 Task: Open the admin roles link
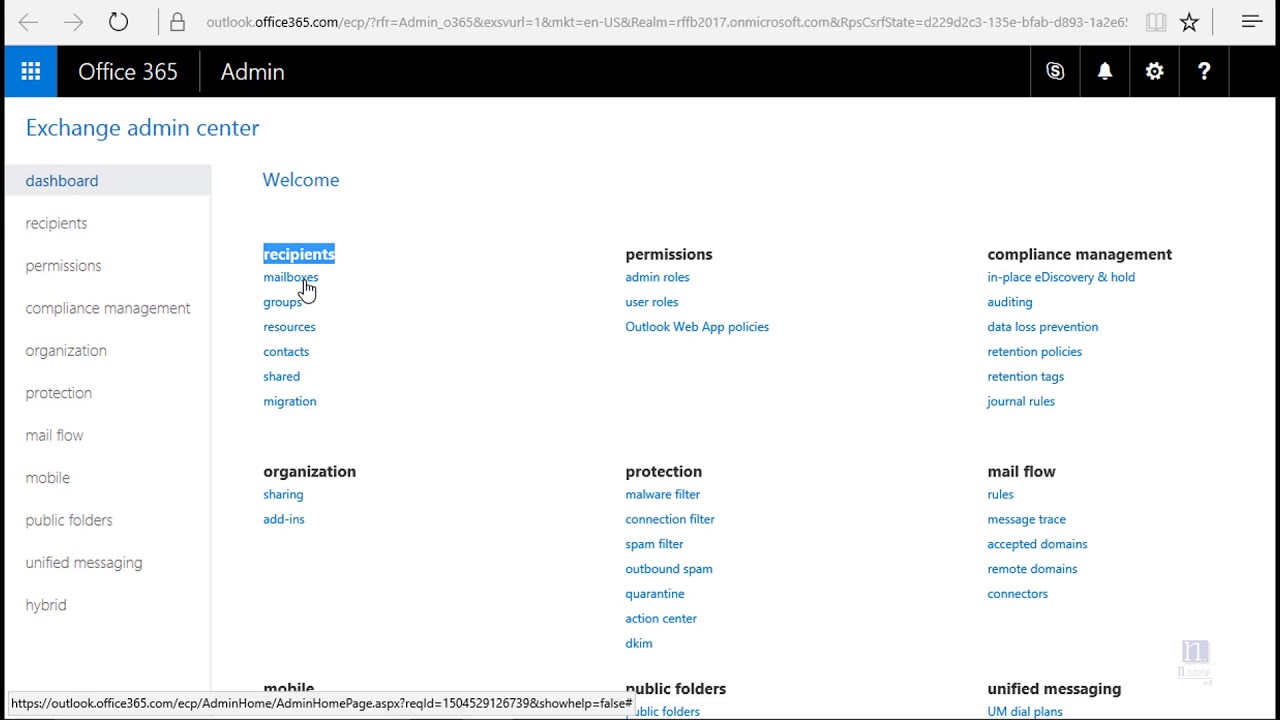(657, 277)
